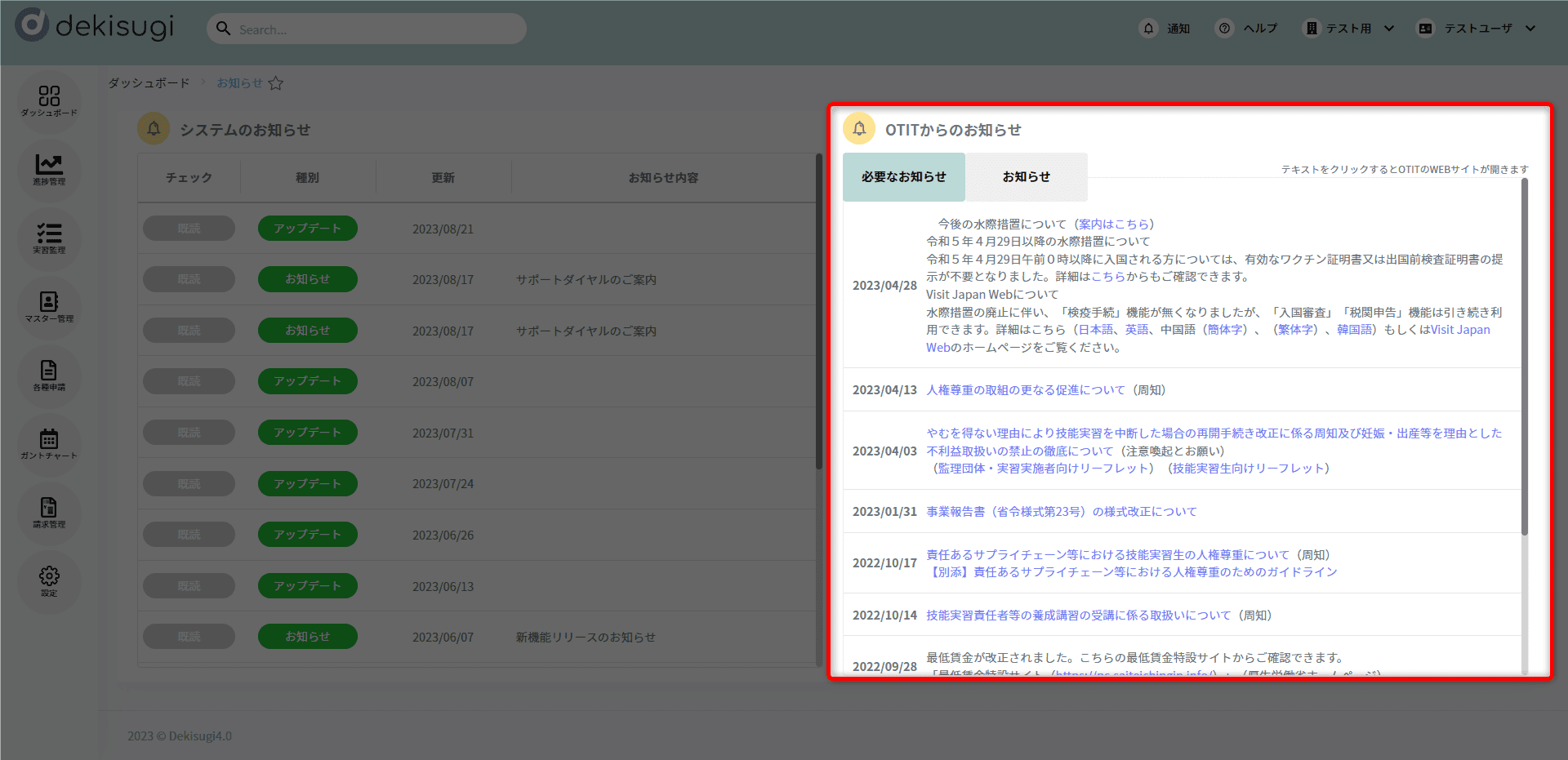Open the 人権尊重の取組の更なる促進について link
1568x760 pixels.
click(1025, 390)
